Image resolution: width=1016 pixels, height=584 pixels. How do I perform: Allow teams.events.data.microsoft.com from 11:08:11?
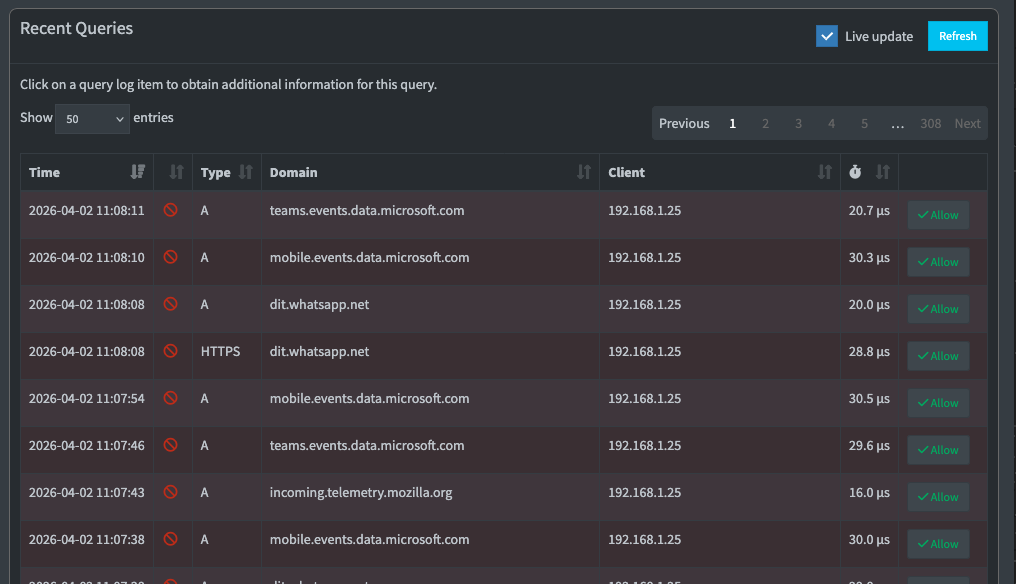point(938,215)
